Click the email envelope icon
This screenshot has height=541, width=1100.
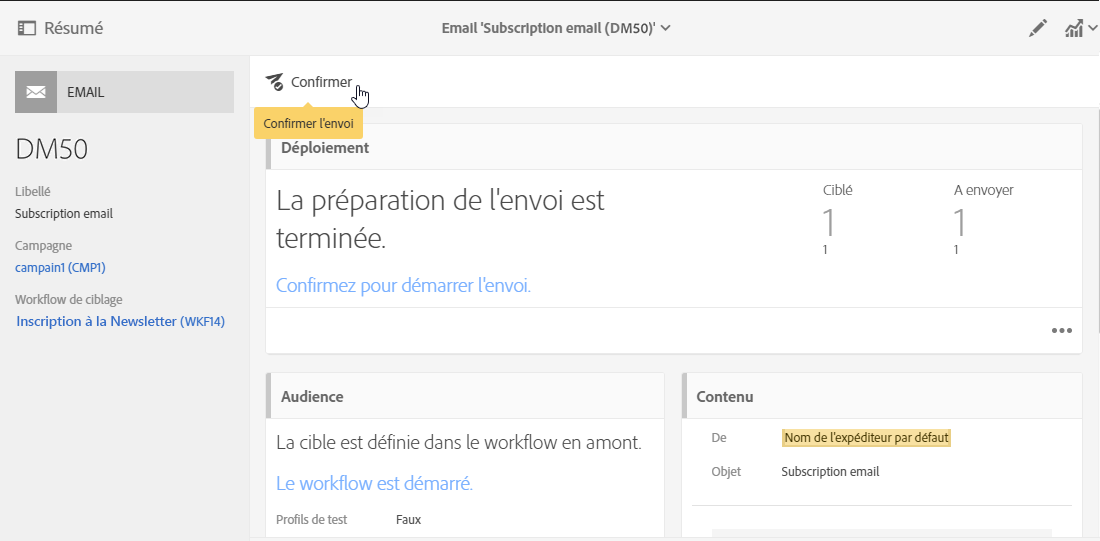[36, 92]
